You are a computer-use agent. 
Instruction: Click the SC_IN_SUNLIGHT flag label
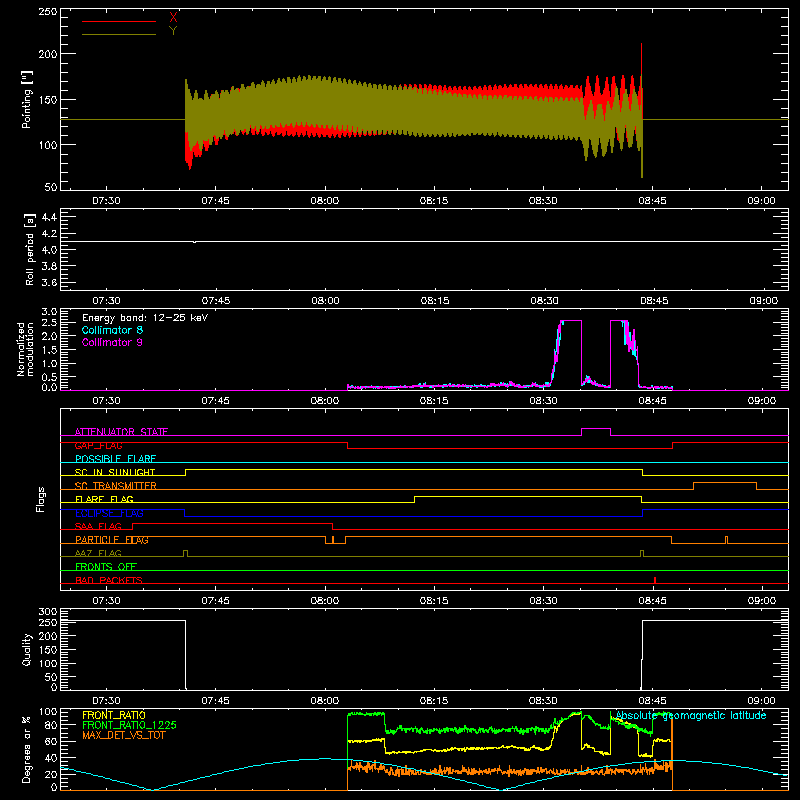point(115,472)
